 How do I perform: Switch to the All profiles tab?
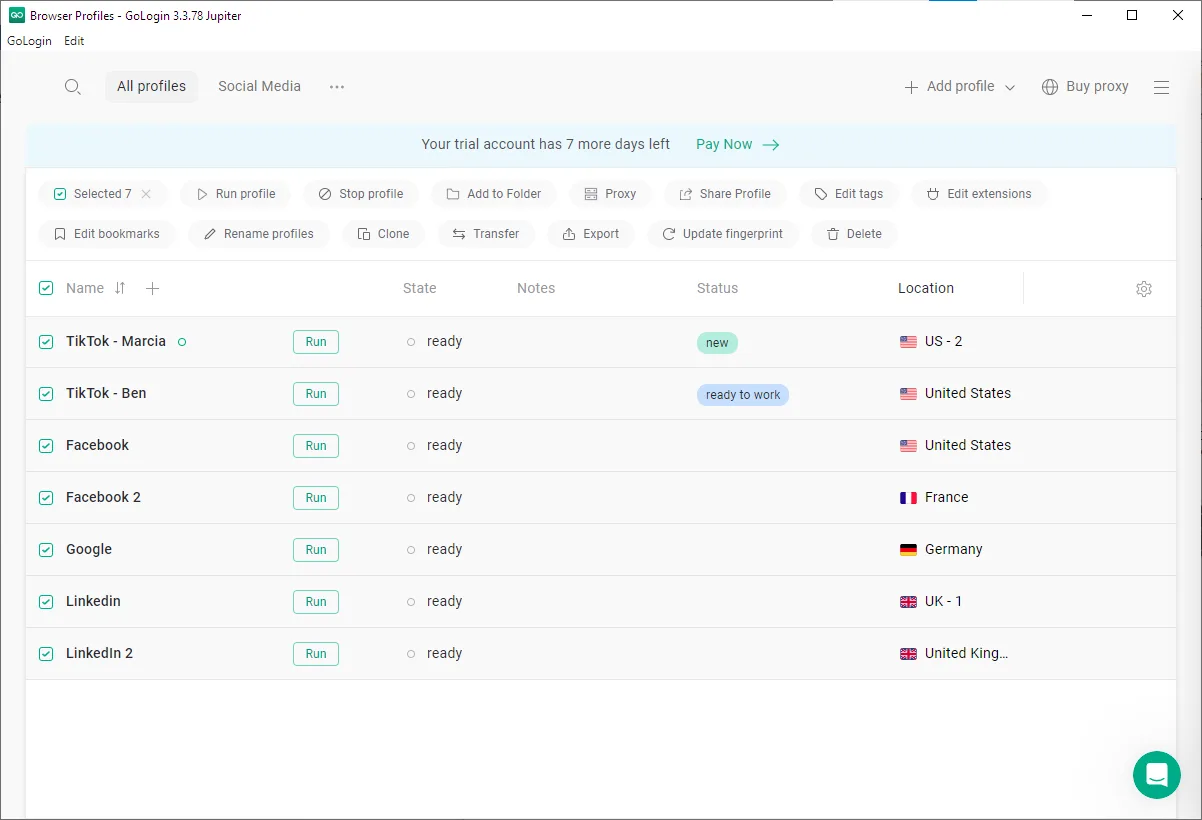click(x=151, y=87)
